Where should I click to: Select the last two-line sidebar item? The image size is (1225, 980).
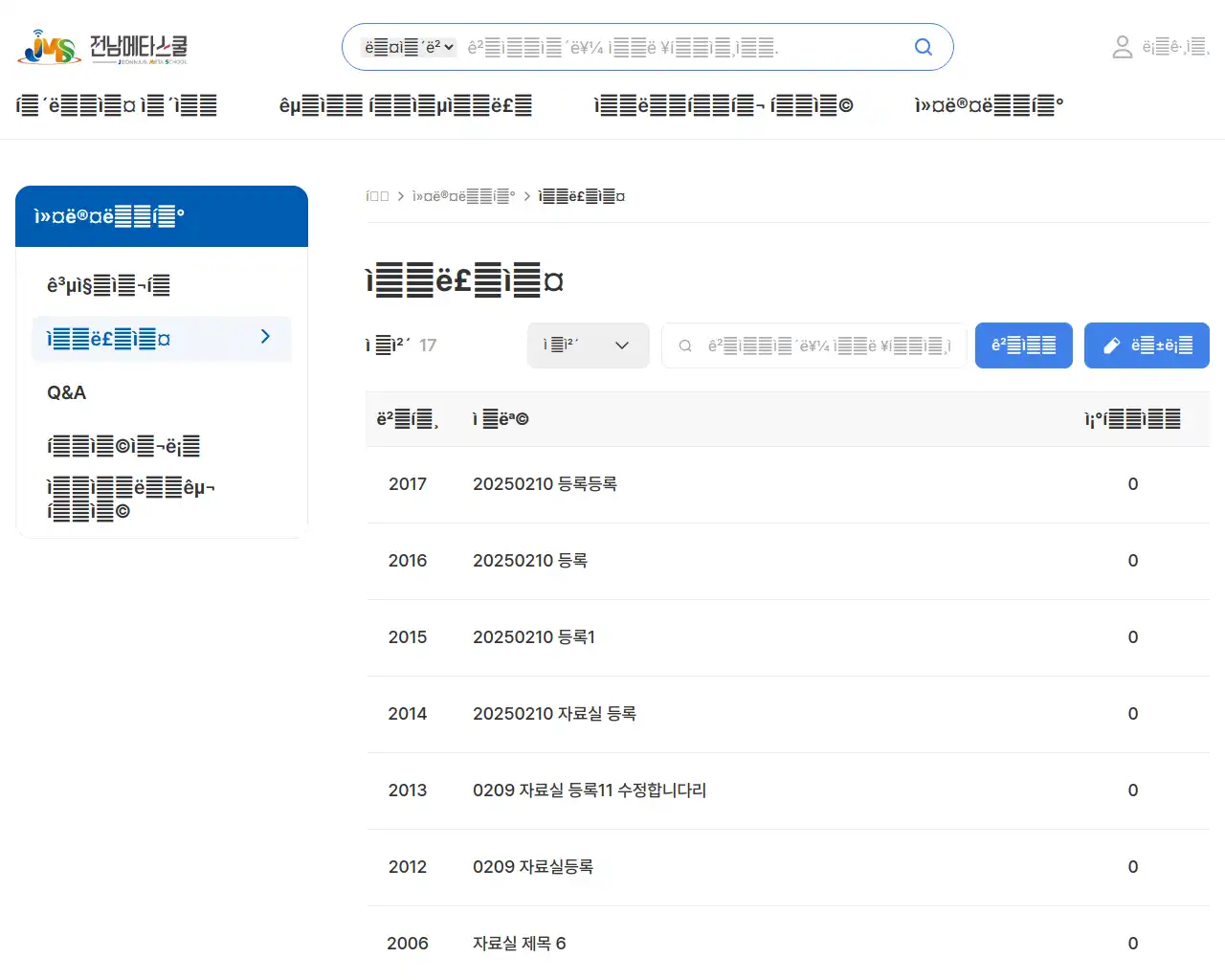[130, 499]
